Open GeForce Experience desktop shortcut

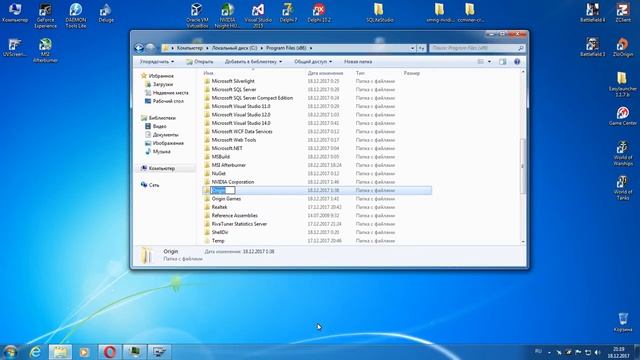45,15
